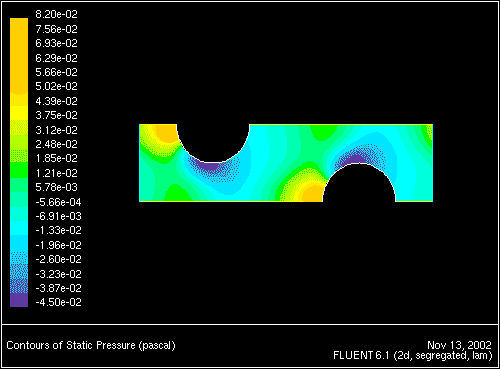This screenshot has width=500, height=369.
Task: Click the 3.12e-02 legend label
Action: [x=56, y=130]
